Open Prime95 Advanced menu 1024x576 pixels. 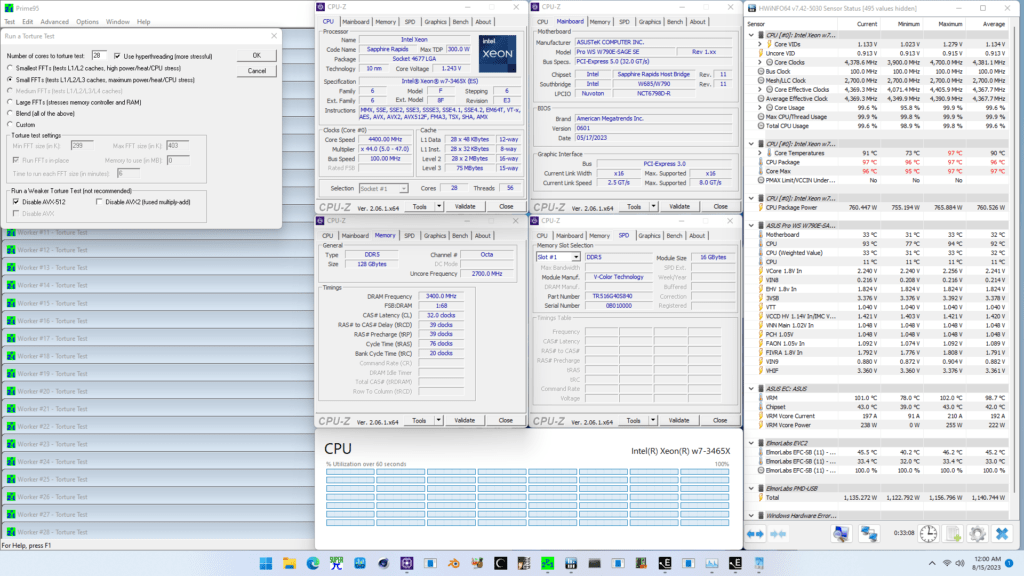pyautogui.click(x=54, y=22)
